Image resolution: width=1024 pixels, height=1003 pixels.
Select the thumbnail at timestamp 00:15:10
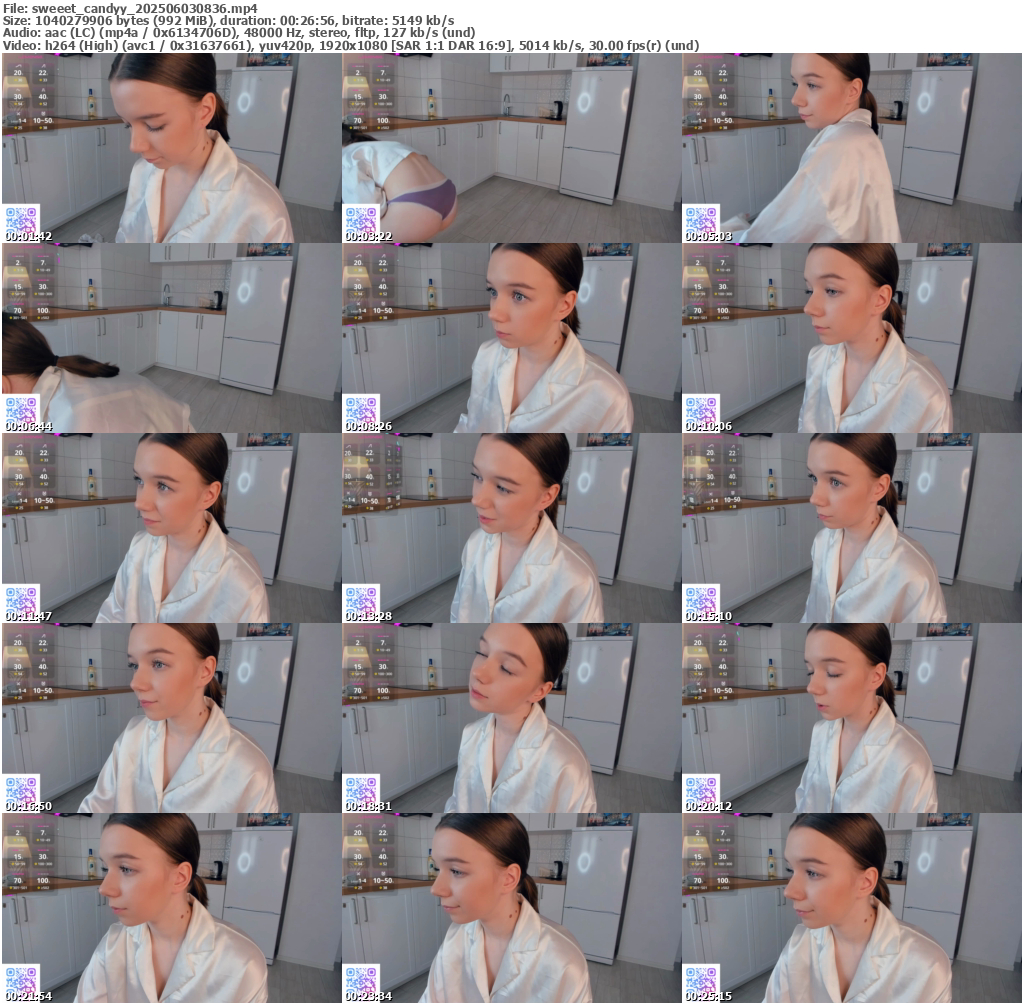(852, 528)
